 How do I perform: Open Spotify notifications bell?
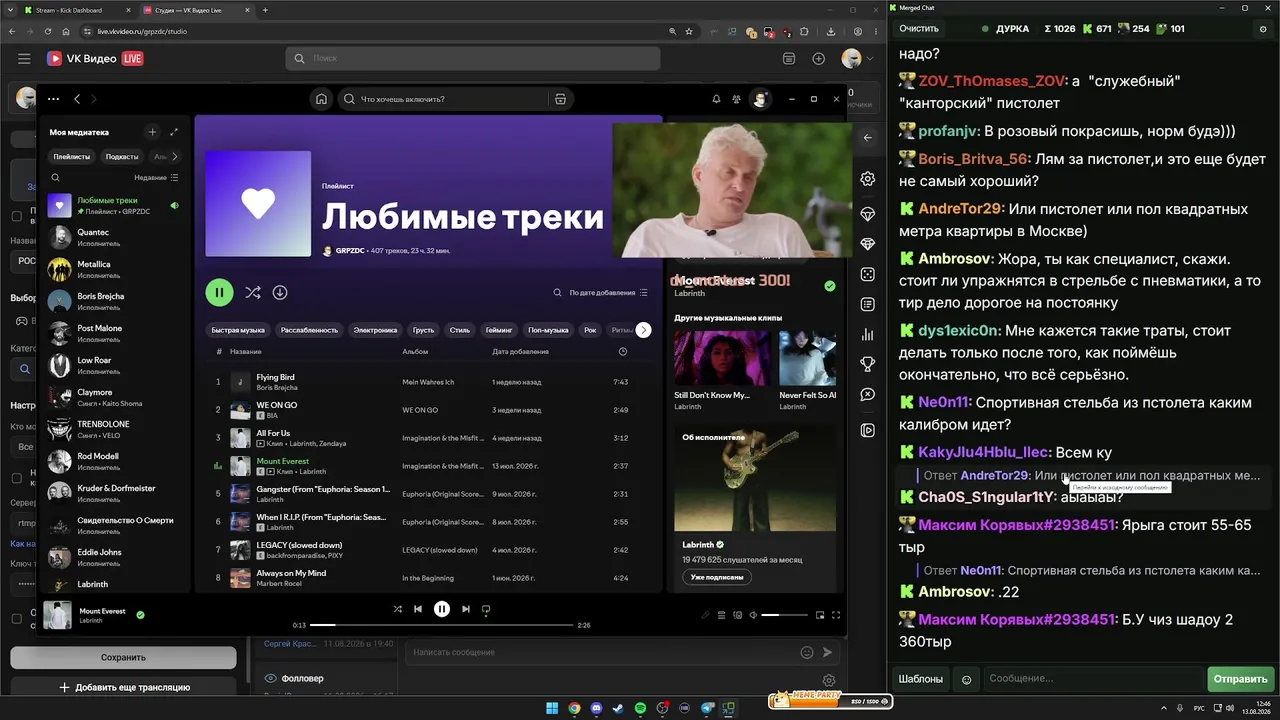[716, 99]
